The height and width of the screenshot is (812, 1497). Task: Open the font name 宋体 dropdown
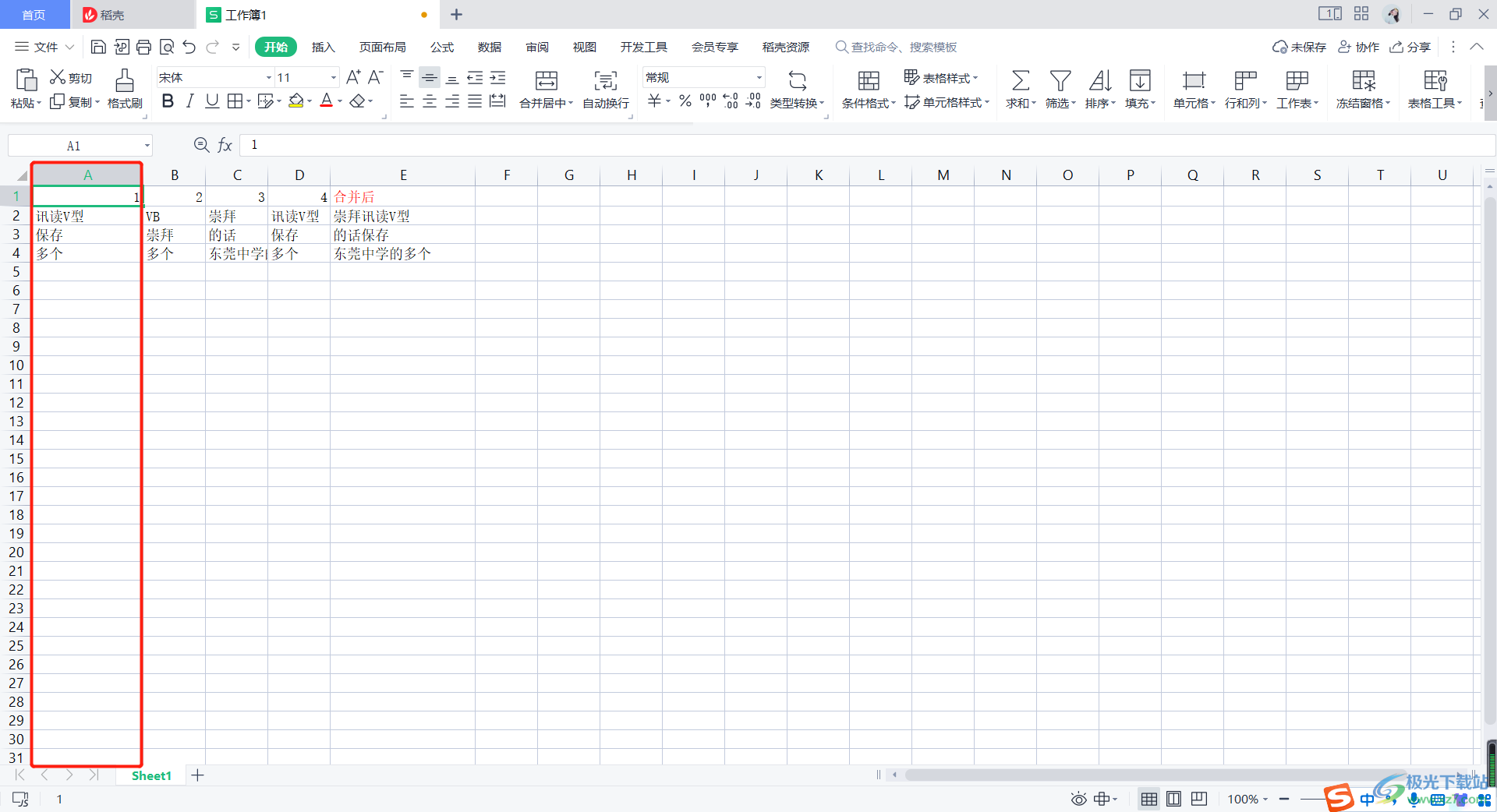[x=269, y=78]
